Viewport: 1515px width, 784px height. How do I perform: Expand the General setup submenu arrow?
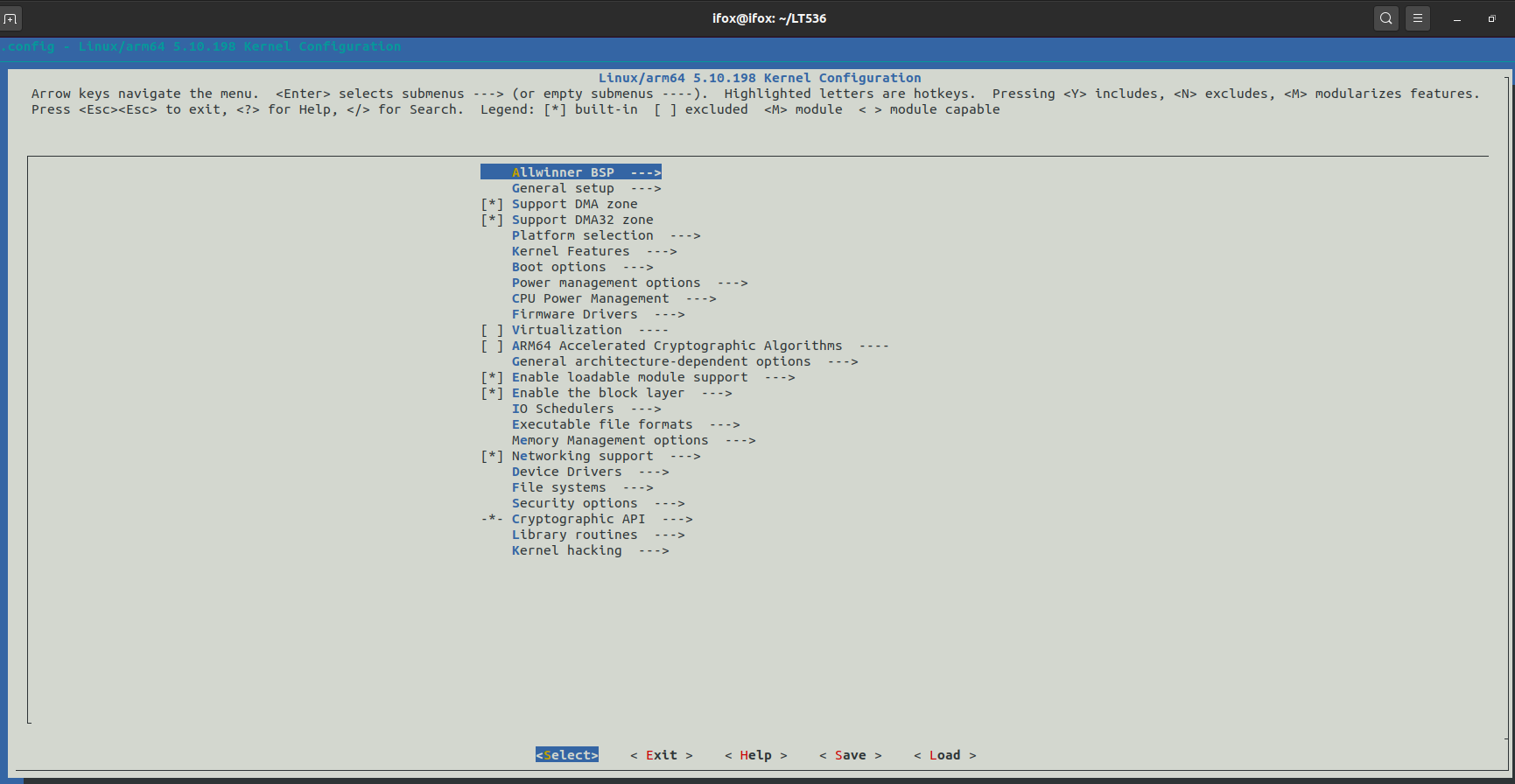(x=646, y=188)
